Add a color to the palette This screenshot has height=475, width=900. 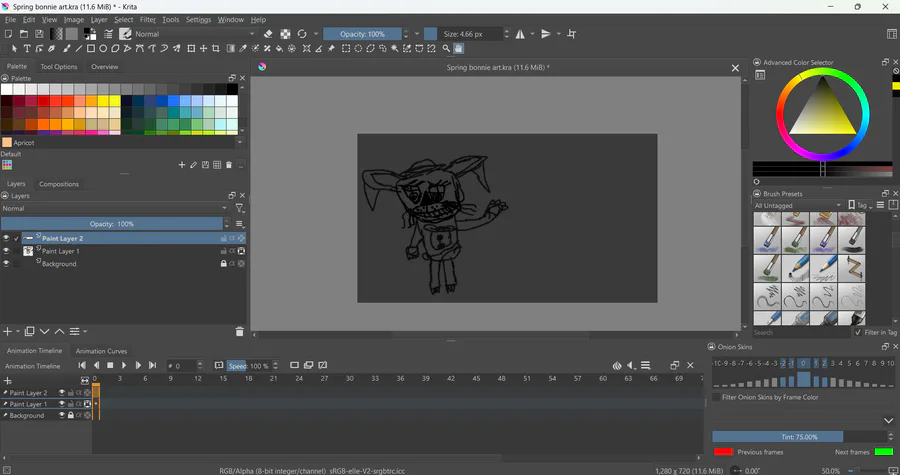coord(181,165)
